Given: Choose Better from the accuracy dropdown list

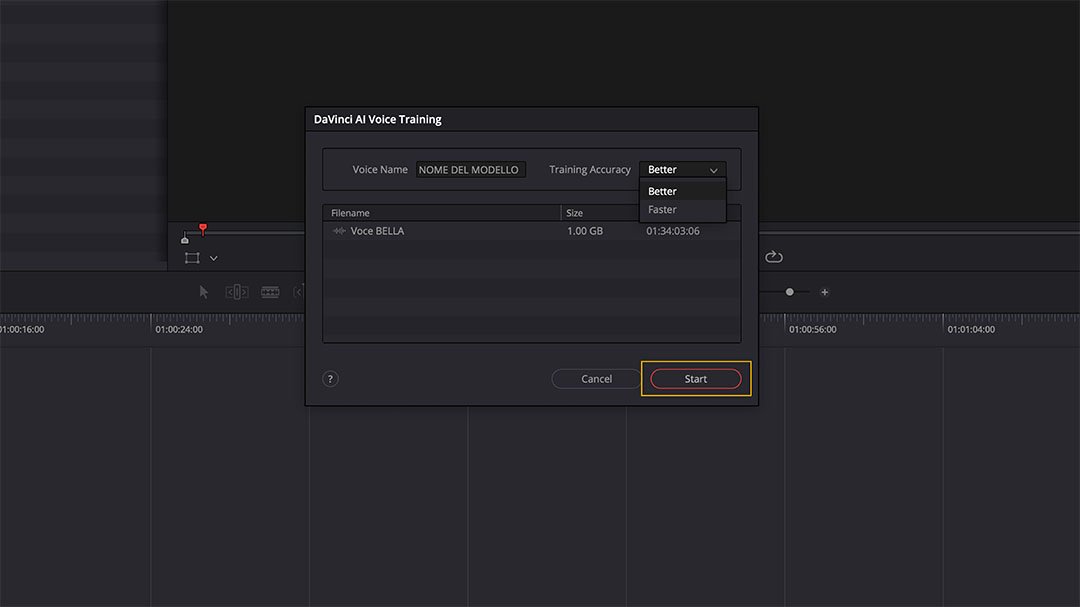Looking at the screenshot, I should pos(683,191).
